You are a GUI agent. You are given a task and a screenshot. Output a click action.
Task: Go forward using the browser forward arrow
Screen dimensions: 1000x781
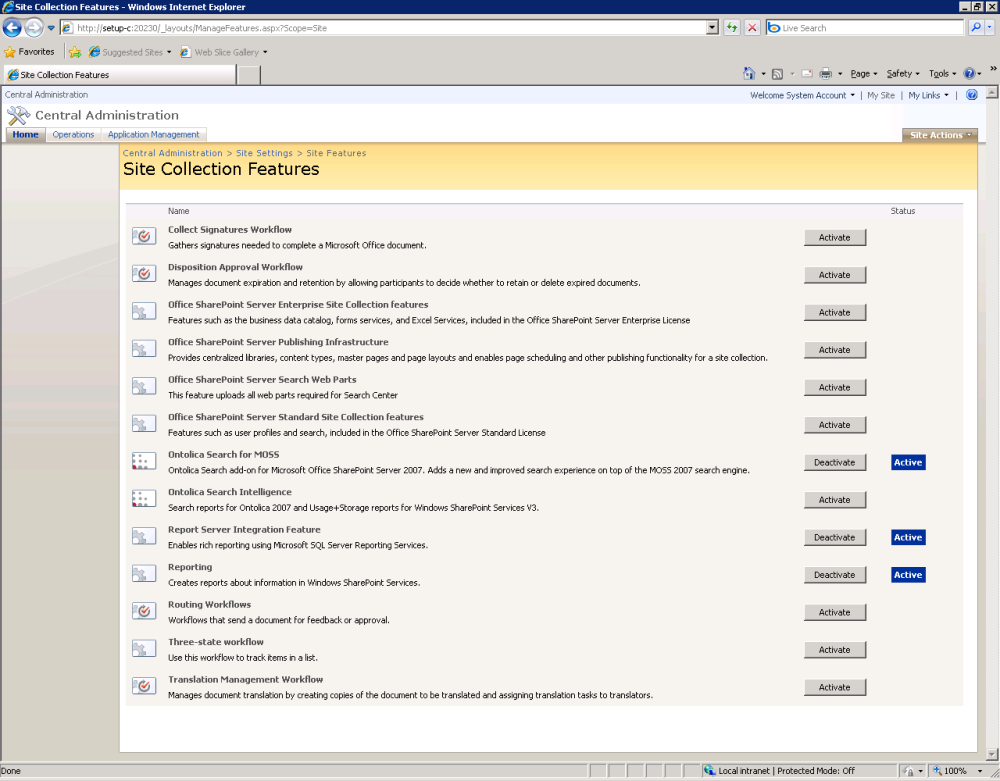(34, 27)
